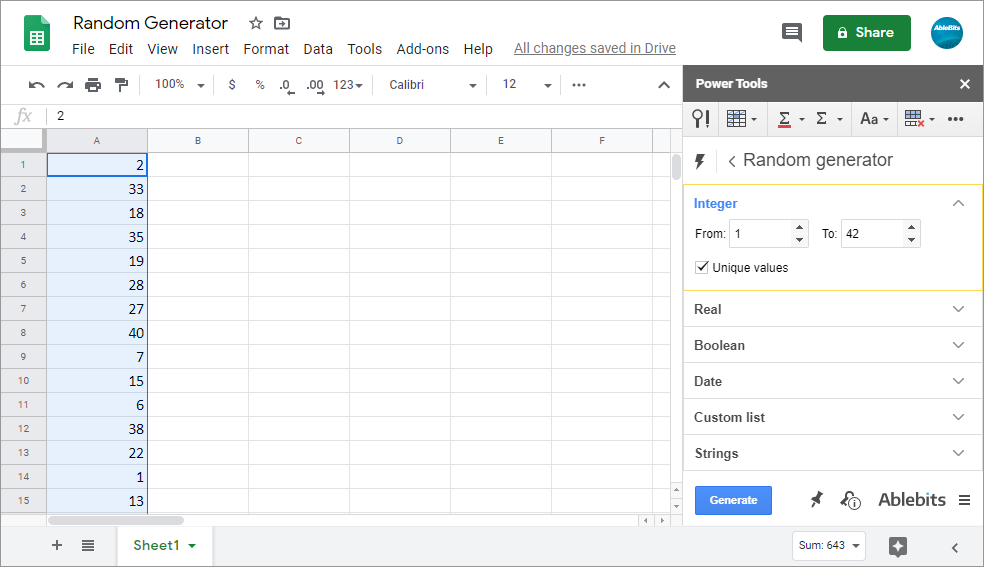The image size is (984, 567).
Task: Star the Random Generator document
Action: (255, 23)
